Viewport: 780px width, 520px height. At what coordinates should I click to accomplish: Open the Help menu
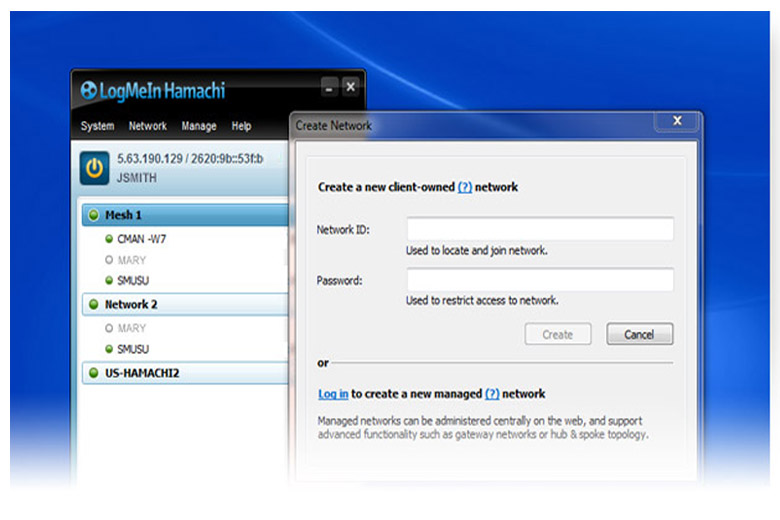point(241,126)
